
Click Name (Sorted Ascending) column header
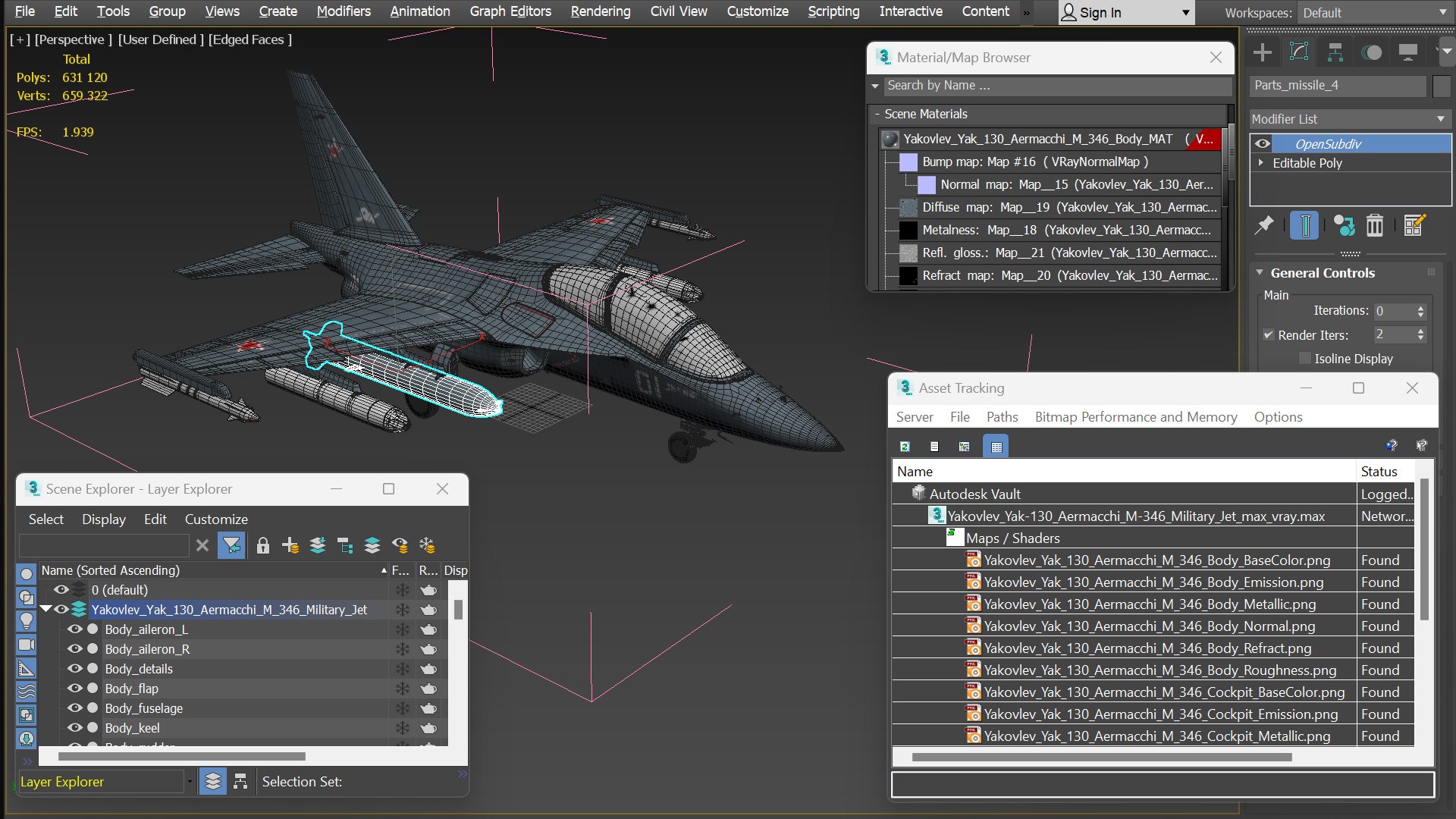[213, 570]
